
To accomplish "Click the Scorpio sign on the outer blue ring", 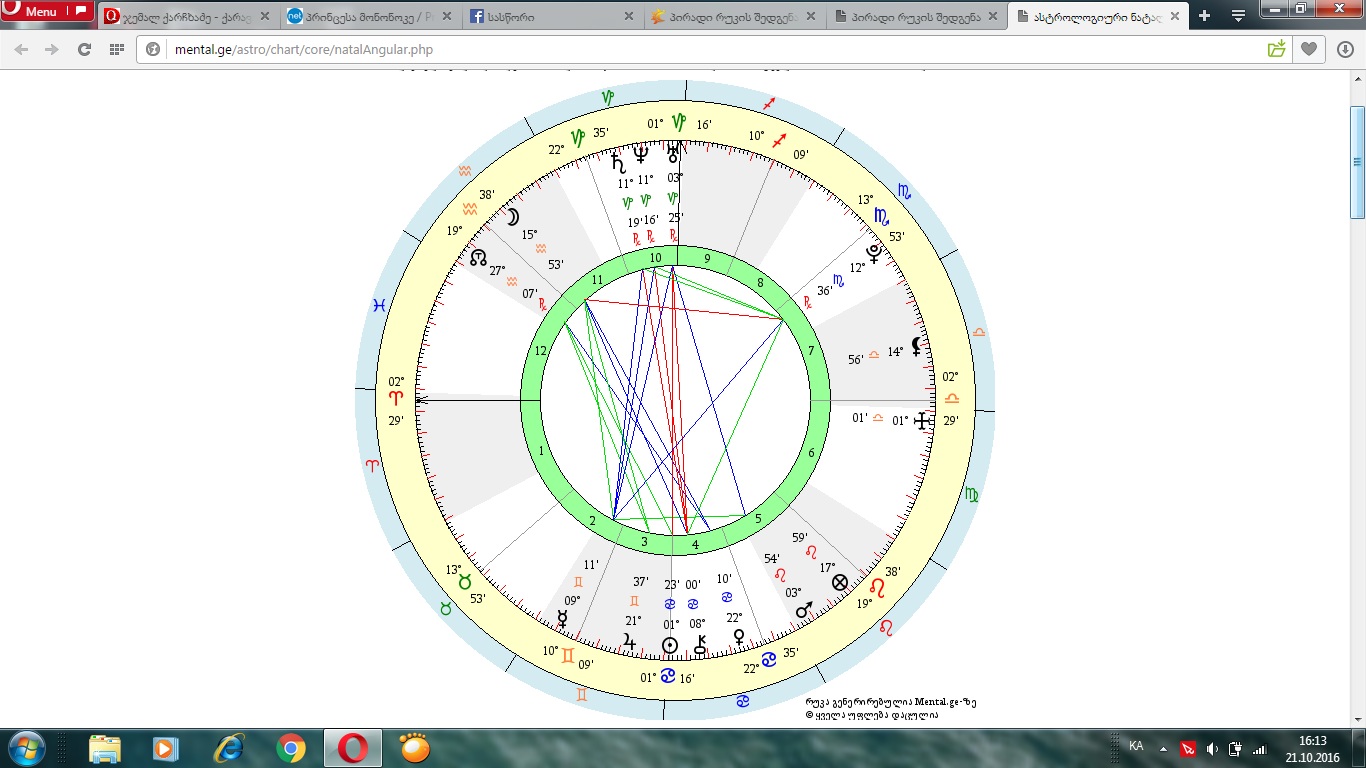I will click(x=903, y=190).
